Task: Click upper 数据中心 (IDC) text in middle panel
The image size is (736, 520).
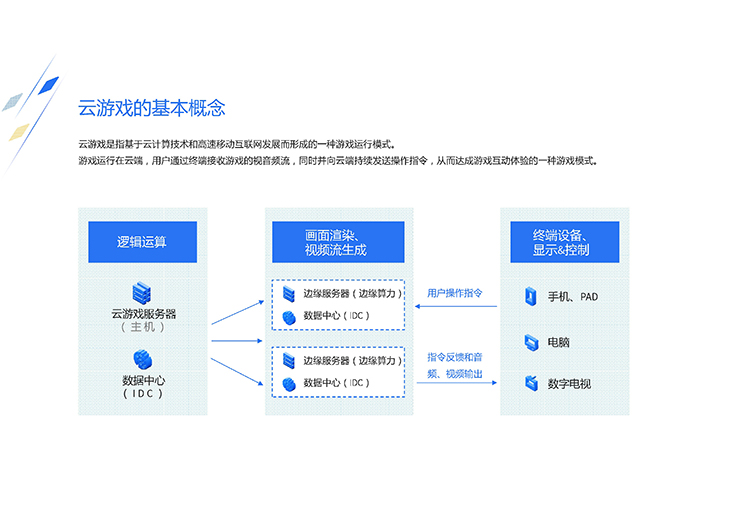Action: 336,316
